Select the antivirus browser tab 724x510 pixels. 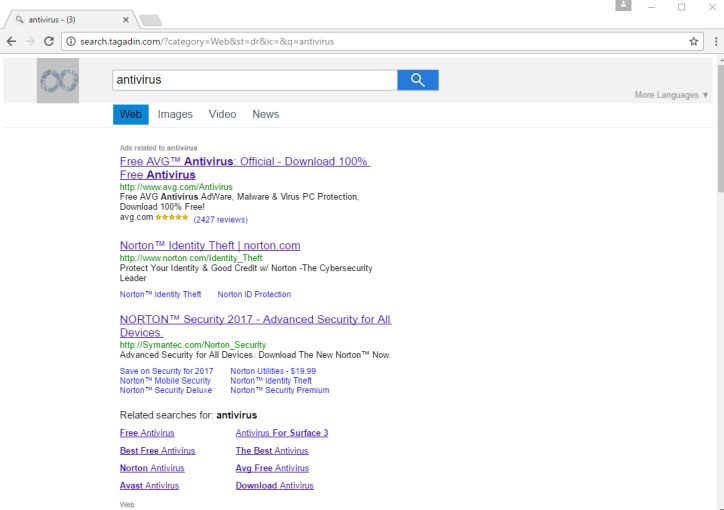pos(72,20)
